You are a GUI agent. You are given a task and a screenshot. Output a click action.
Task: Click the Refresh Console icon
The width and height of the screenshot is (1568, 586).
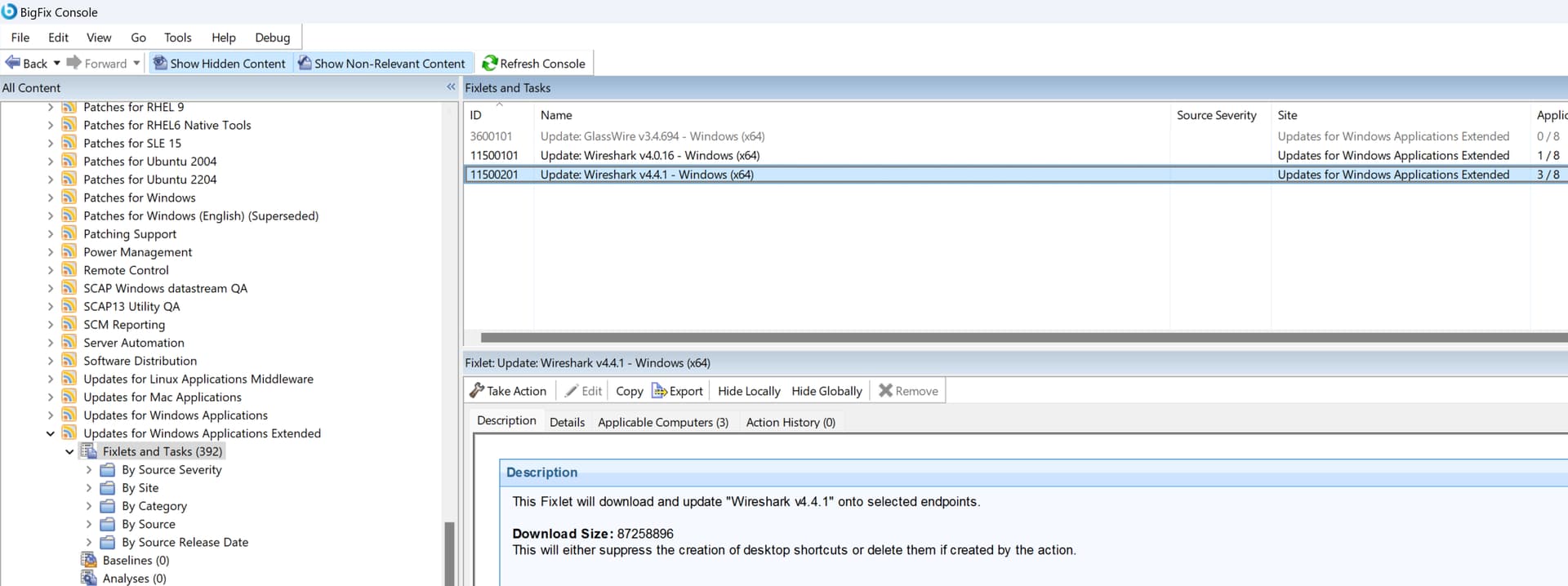click(489, 64)
